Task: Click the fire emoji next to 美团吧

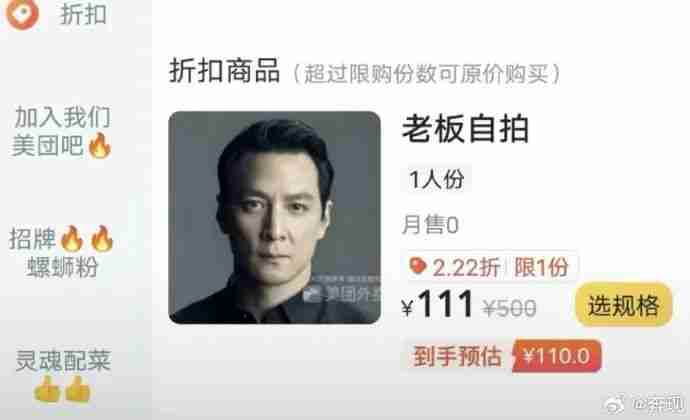Action: point(99,145)
